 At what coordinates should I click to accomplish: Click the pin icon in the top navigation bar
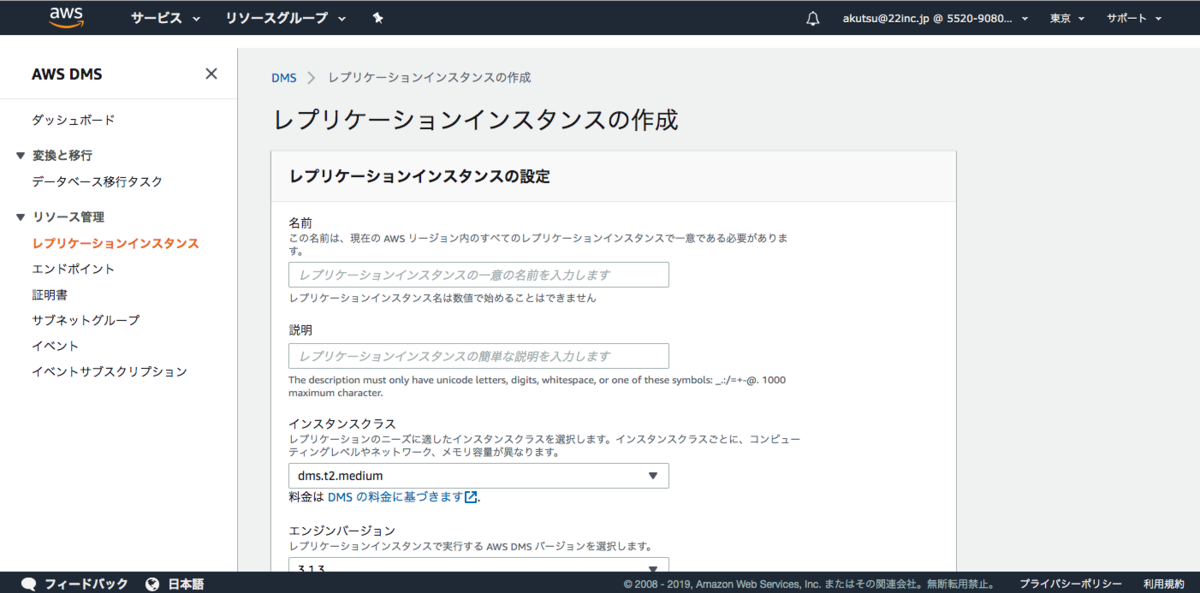click(378, 17)
